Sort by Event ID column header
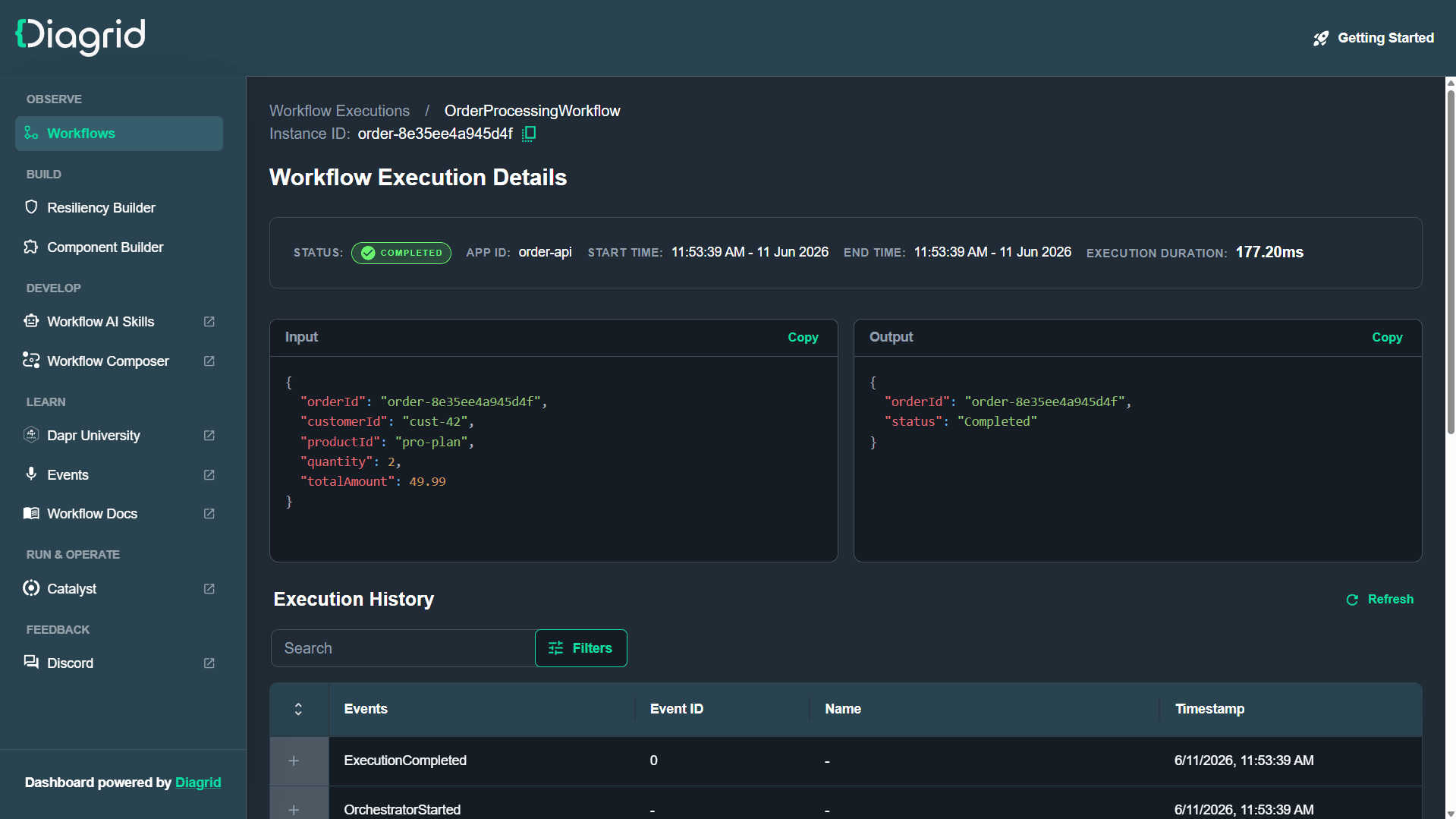 (x=677, y=709)
